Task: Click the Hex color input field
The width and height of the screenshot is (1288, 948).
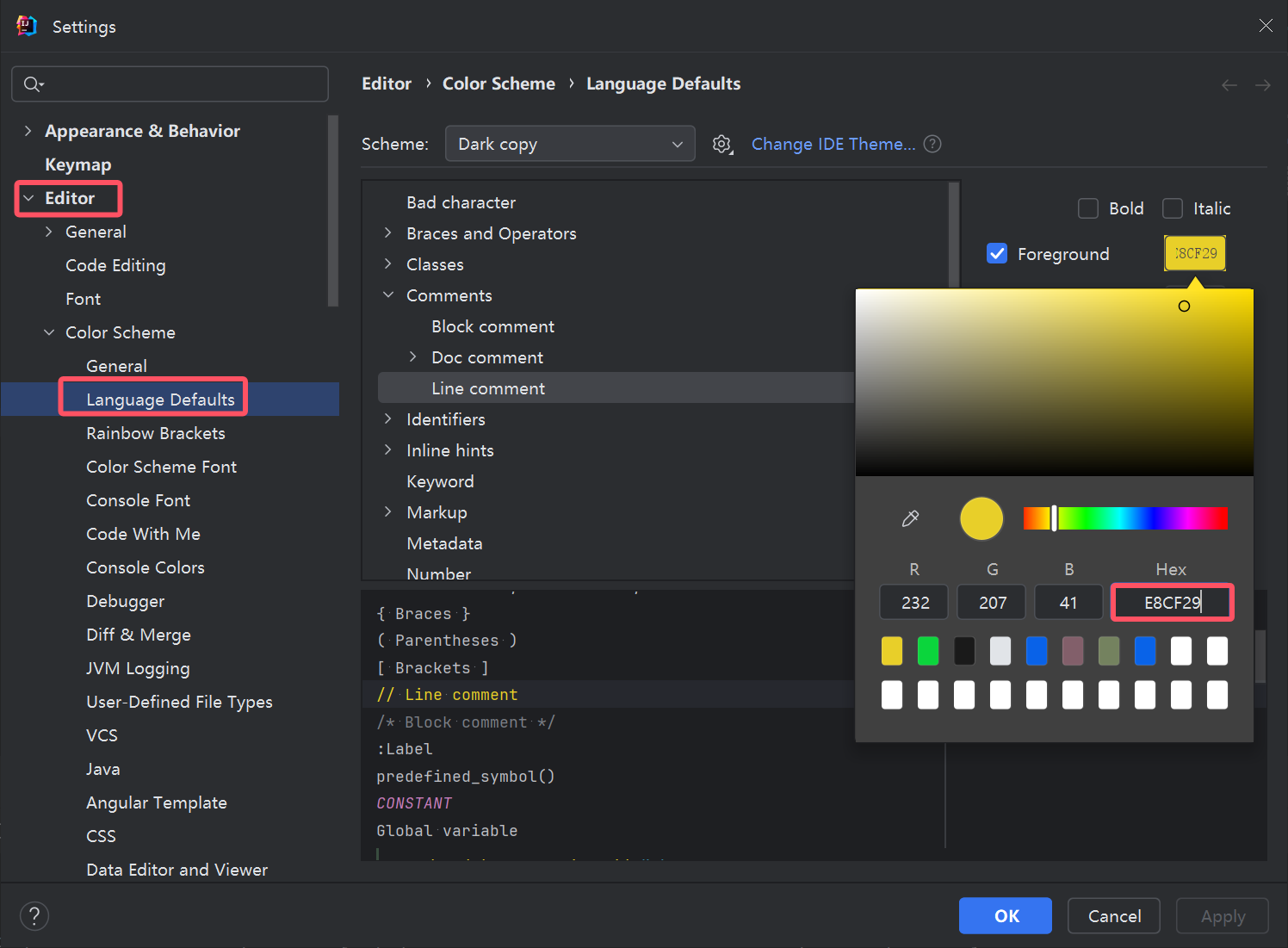Action: (x=1173, y=603)
